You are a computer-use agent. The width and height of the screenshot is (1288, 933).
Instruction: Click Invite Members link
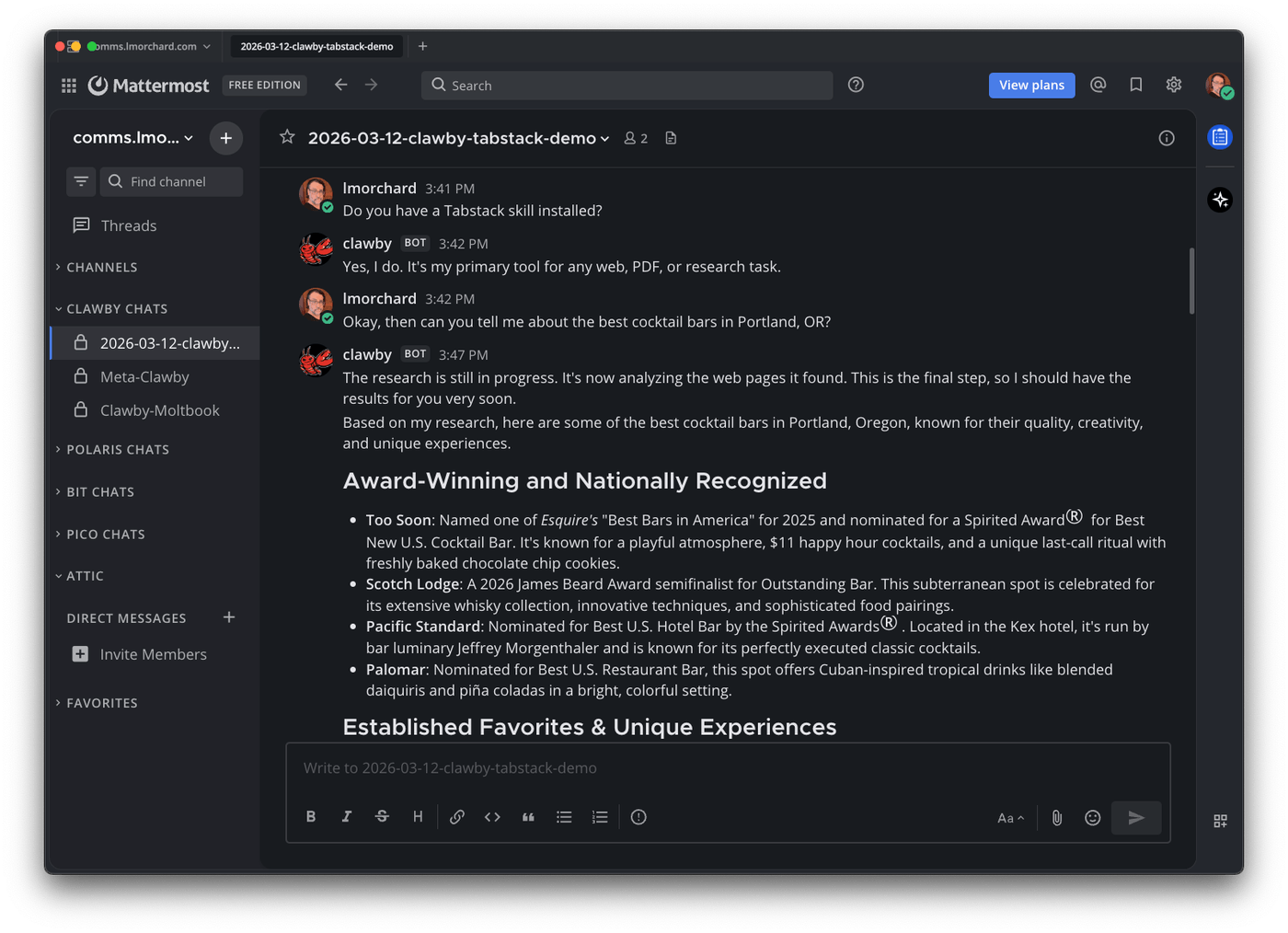click(153, 654)
